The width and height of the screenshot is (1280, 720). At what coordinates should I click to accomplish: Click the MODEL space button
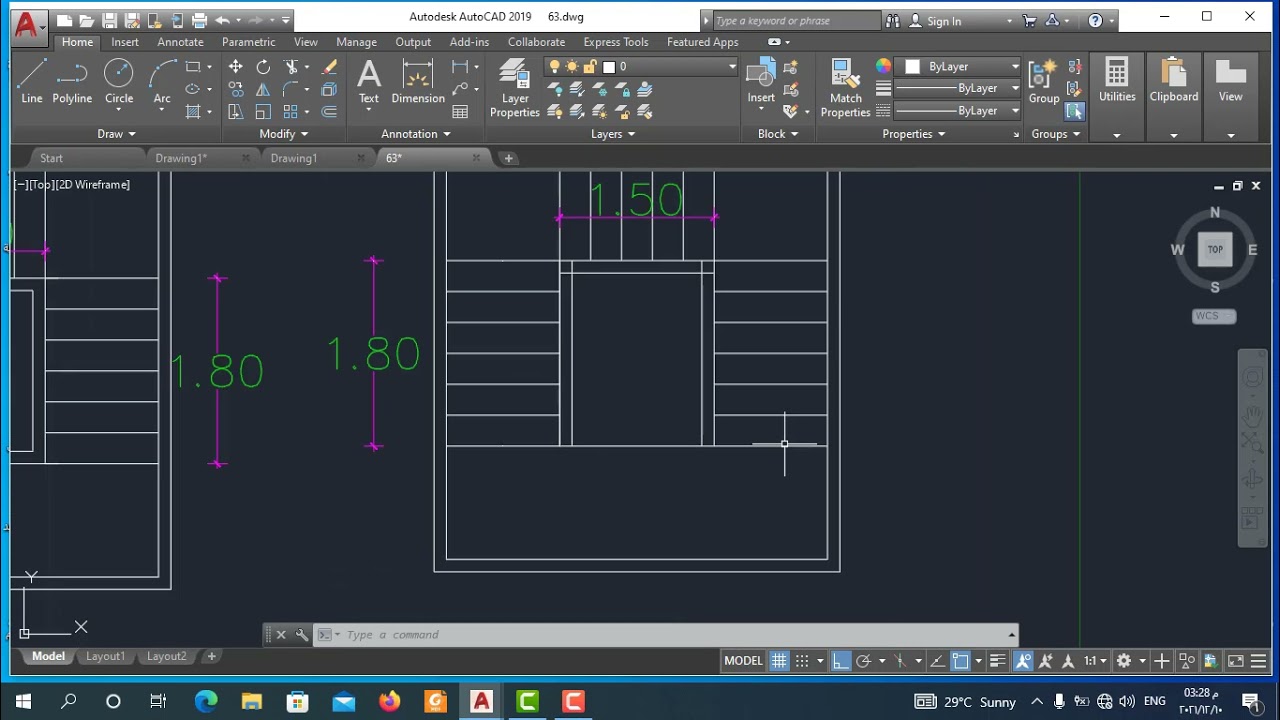743,661
